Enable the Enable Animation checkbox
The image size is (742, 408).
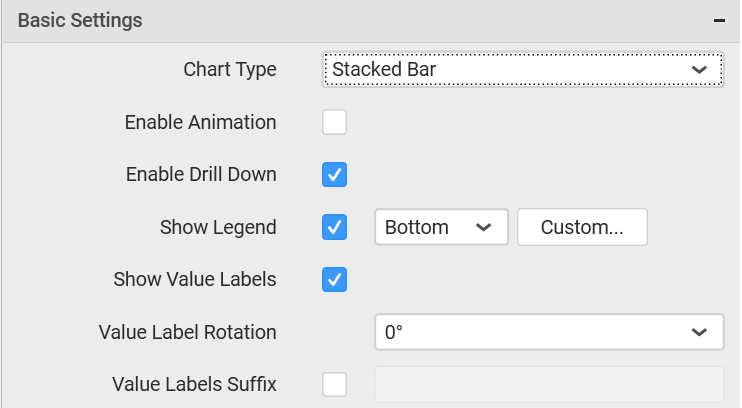pos(335,122)
